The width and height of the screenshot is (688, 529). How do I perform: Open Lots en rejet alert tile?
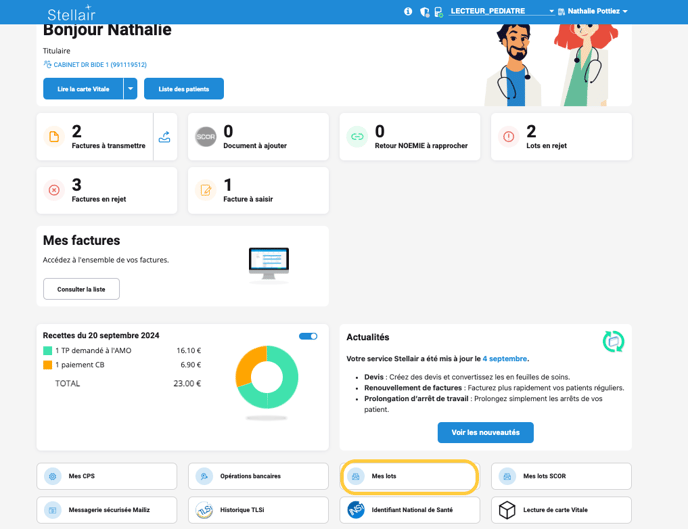pyautogui.click(x=560, y=137)
